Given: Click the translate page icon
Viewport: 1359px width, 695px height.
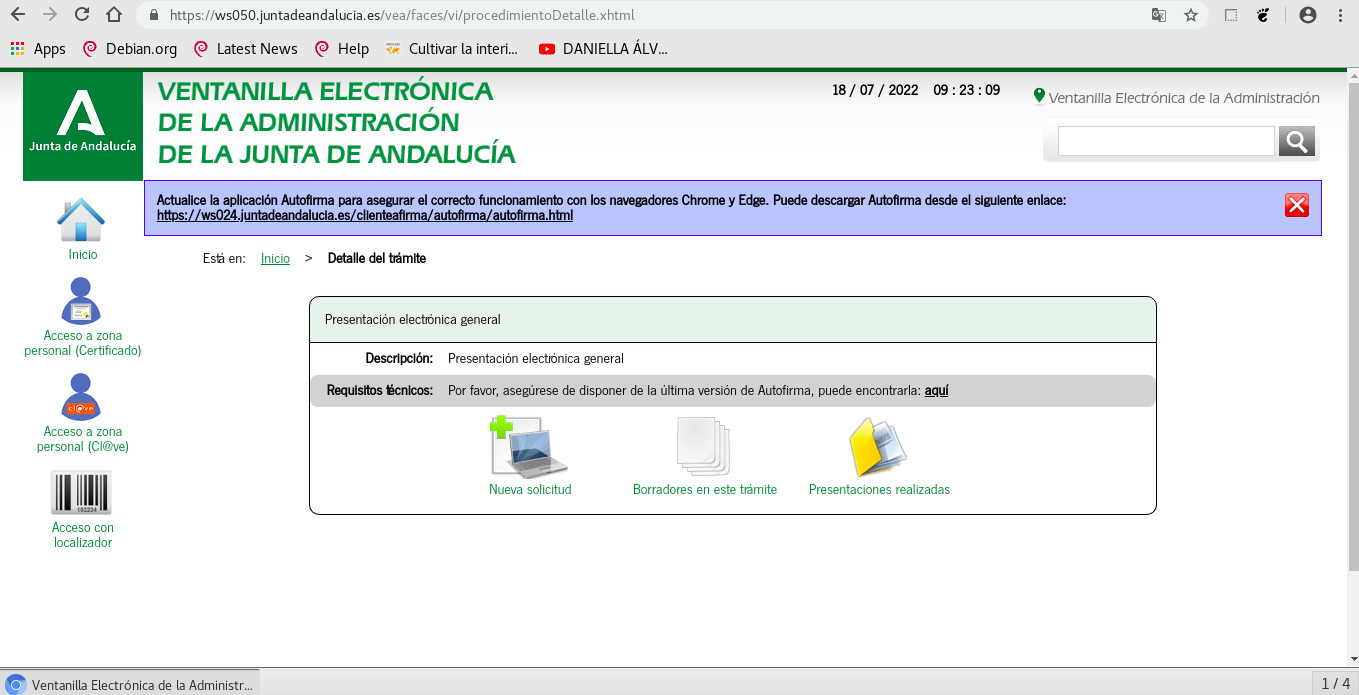Looking at the screenshot, I should tap(1158, 15).
